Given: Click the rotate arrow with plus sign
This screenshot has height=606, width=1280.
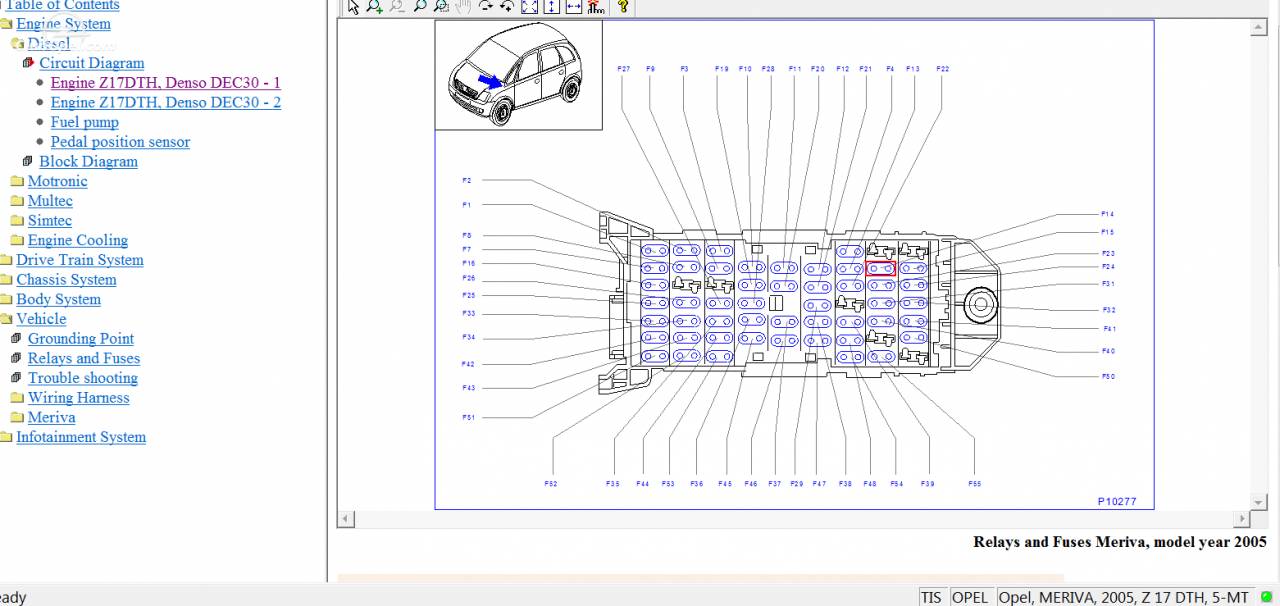Looking at the screenshot, I should 507,7.
